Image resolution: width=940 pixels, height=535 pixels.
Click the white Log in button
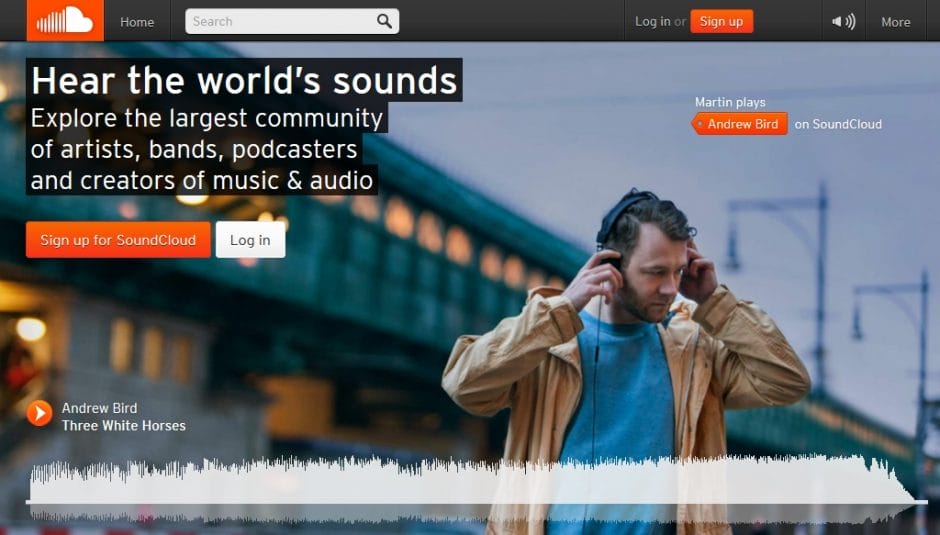pos(250,240)
